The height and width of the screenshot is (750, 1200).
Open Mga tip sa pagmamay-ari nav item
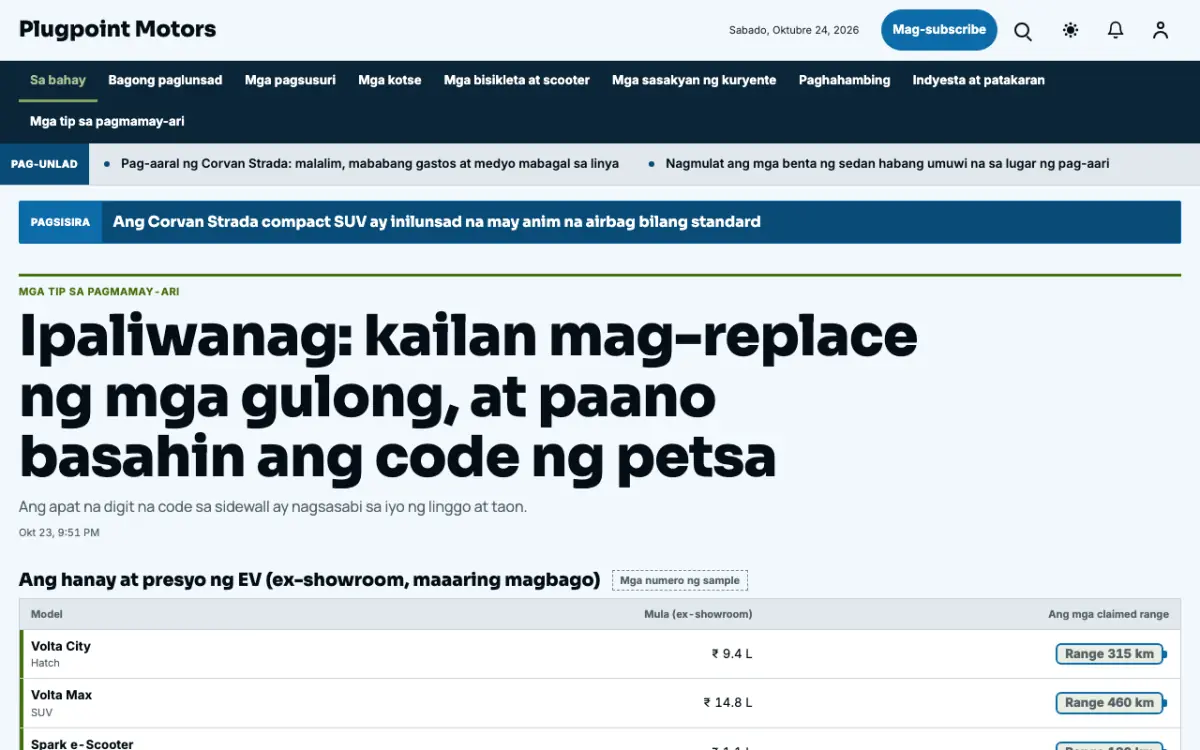click(107, 121)
